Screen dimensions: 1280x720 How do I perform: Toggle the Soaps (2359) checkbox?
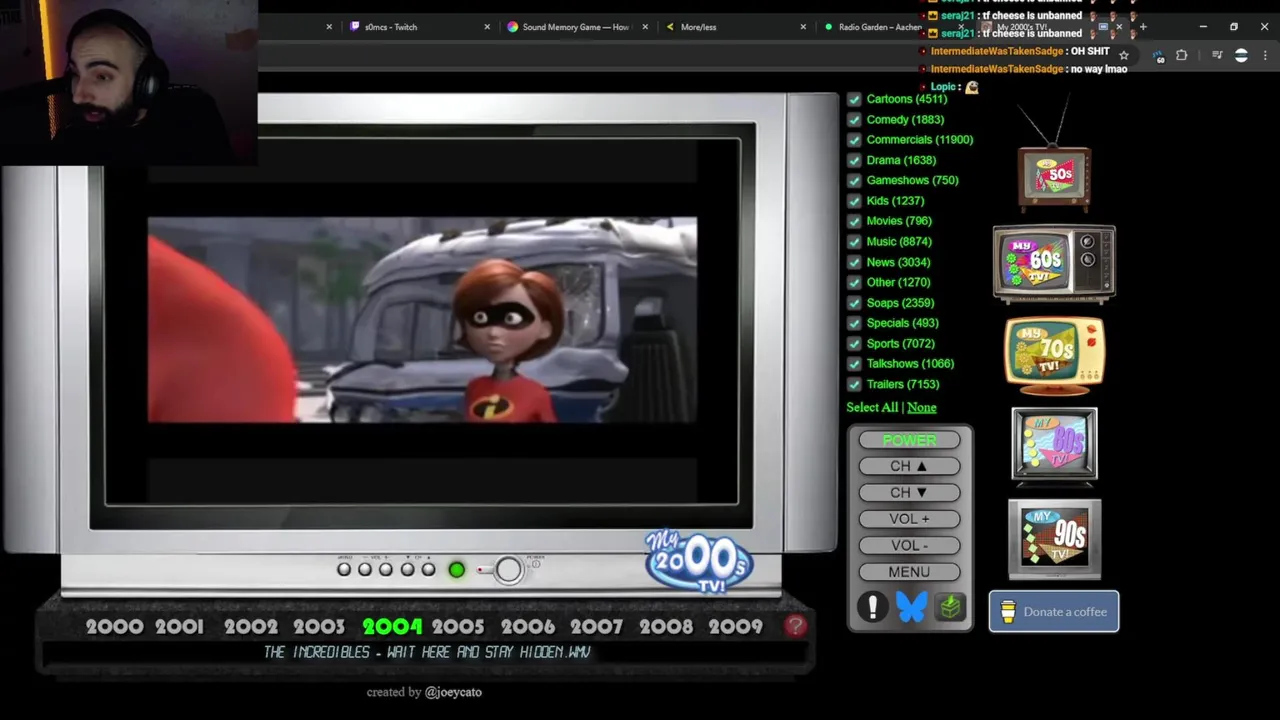coord(854,303)
